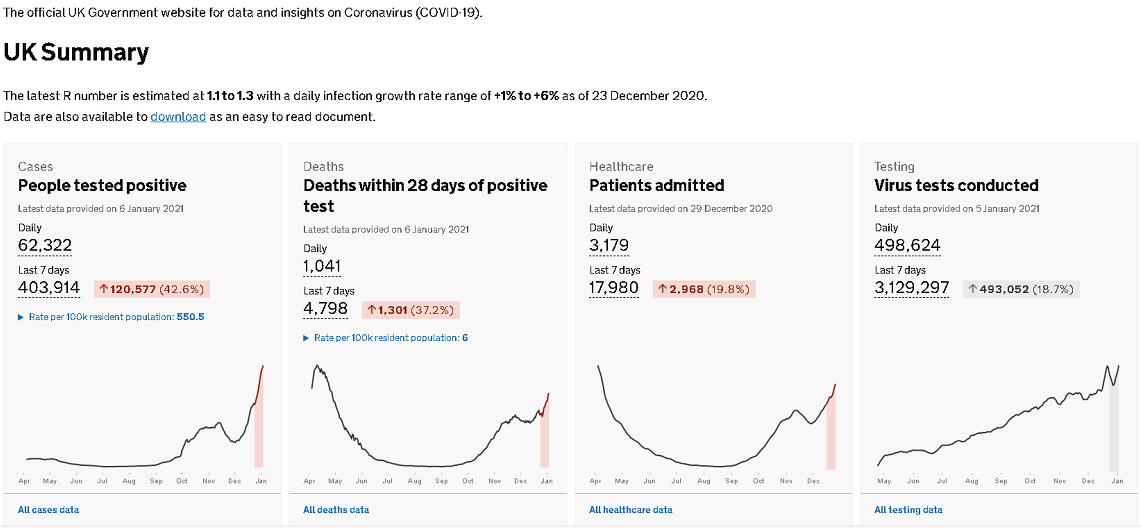Screen dimensions: 1141x528
Task: Click last 7 days cases figure 403,914
Action: click(x=49, y=288)
